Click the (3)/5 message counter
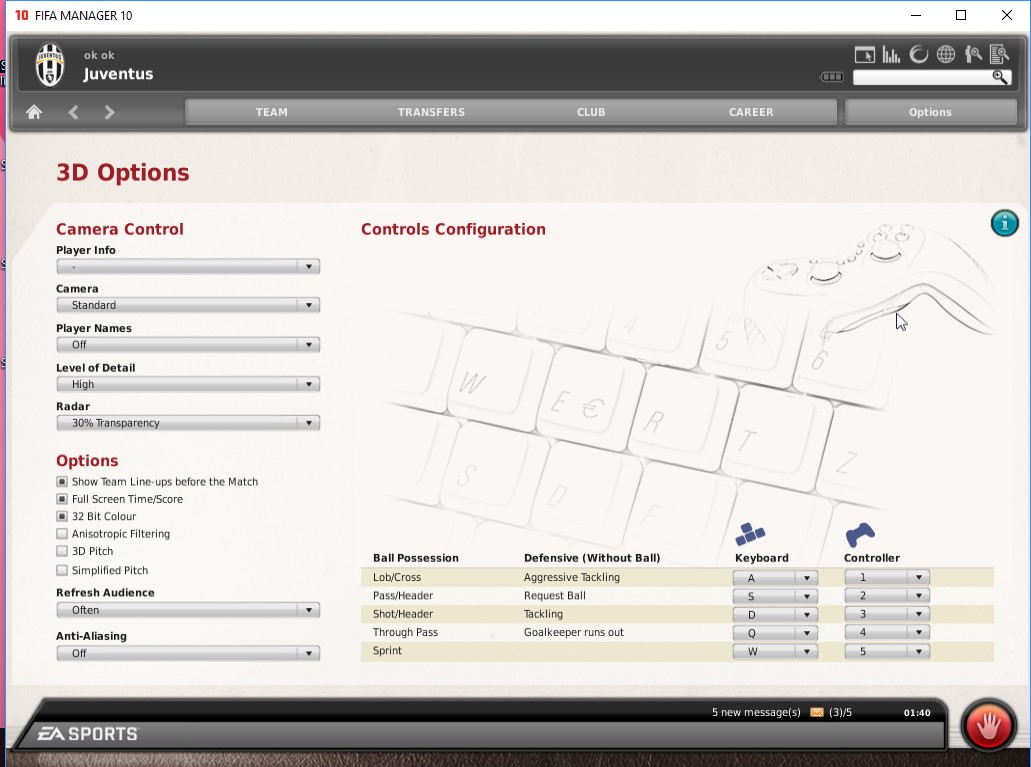Image resolution: width=1031 pixels, height=767 pixels. 840,712
